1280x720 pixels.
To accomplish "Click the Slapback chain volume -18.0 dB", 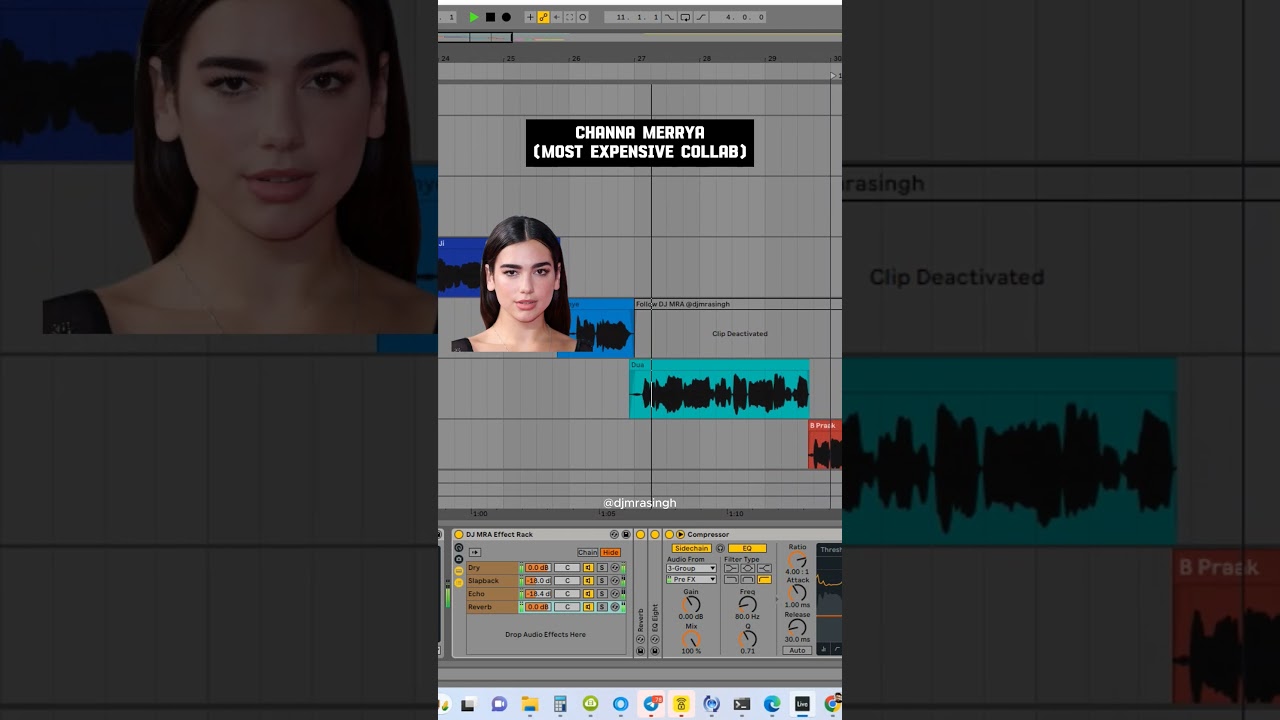I will pyautogui.click(x=538, y=581).
